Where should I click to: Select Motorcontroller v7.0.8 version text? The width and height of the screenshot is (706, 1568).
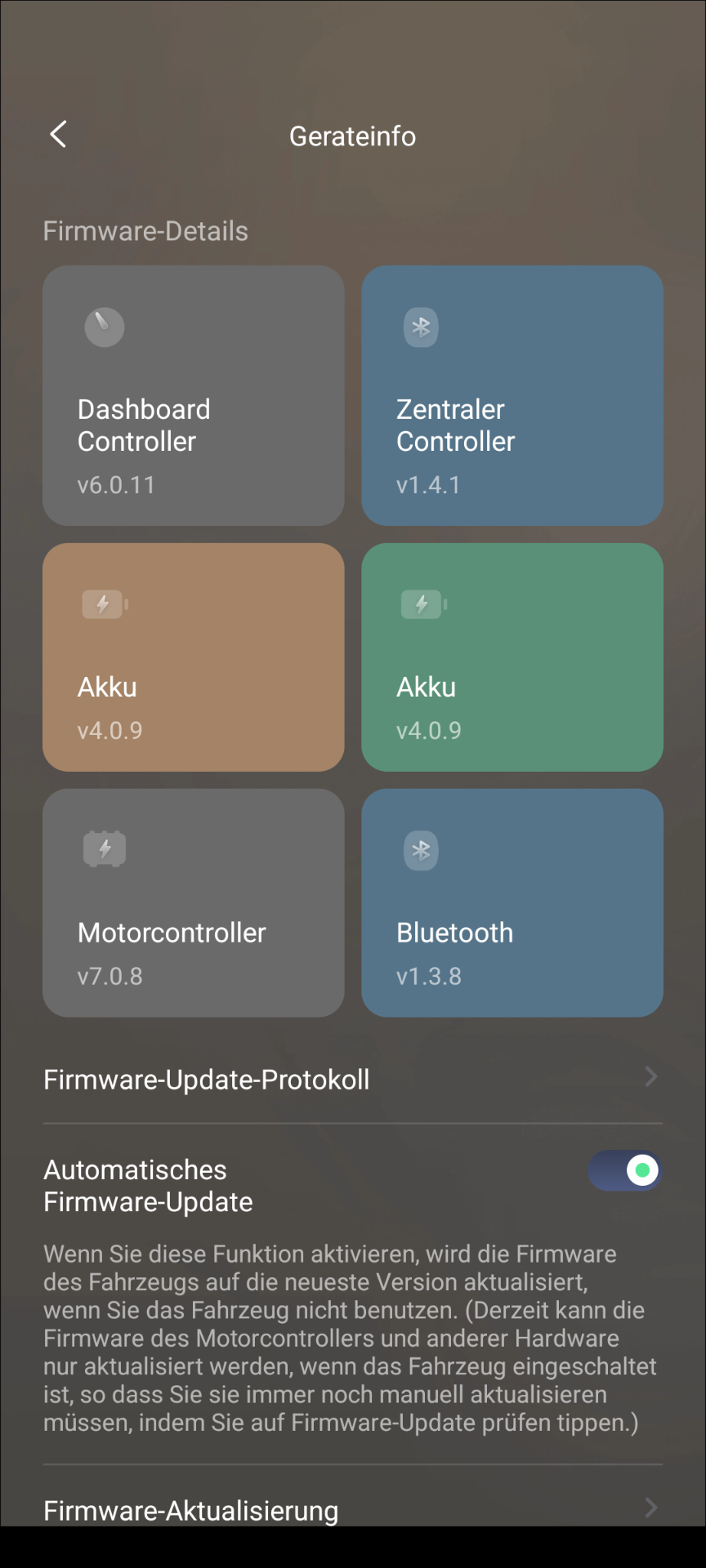pyautogui.click(x=109, y=976)
